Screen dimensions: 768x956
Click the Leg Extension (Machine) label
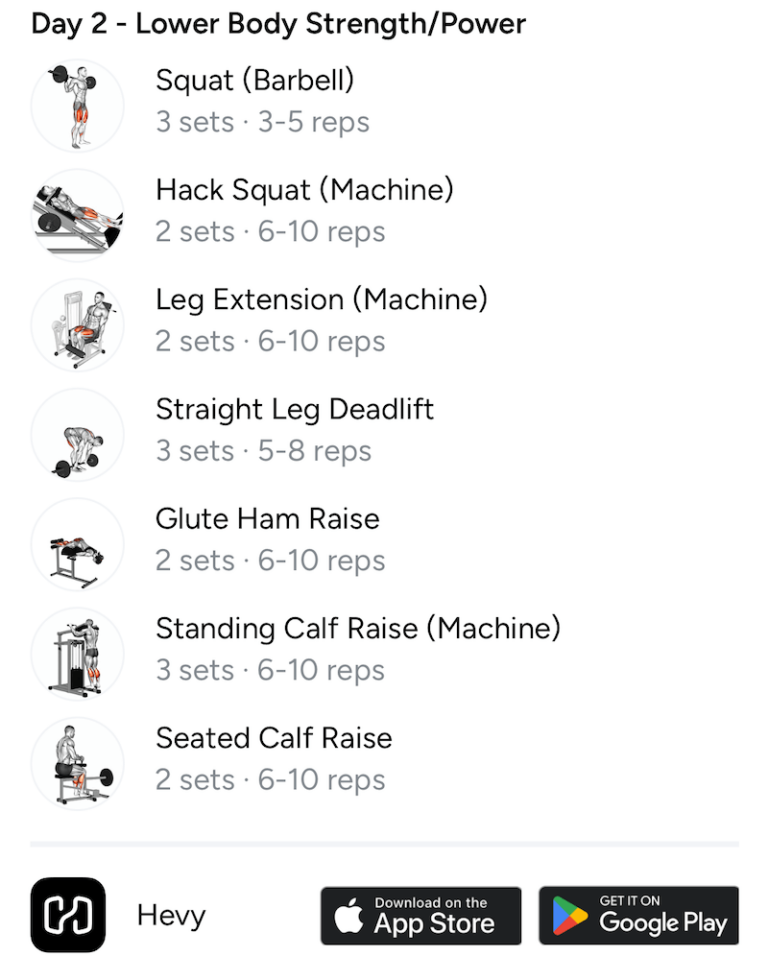pos(322,300)
